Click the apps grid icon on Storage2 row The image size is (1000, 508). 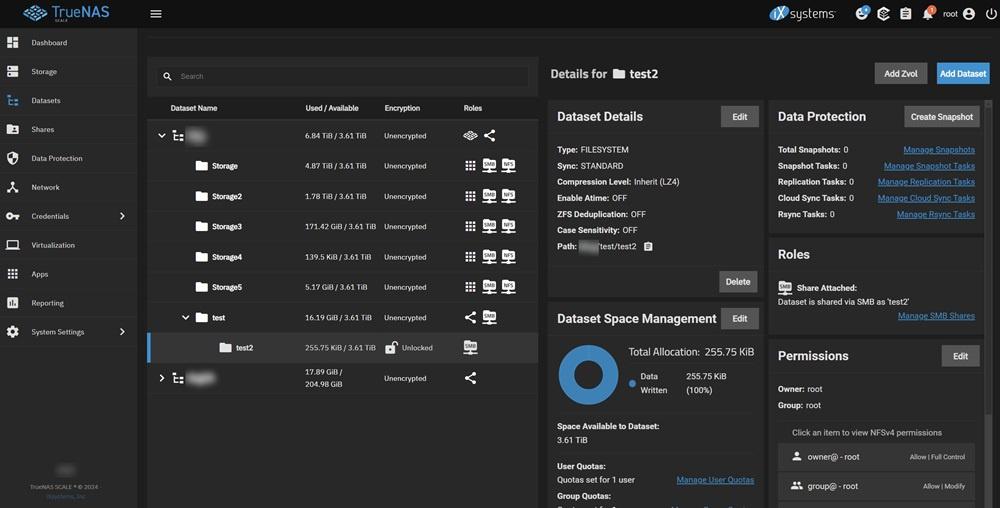[x=470, y=196]
